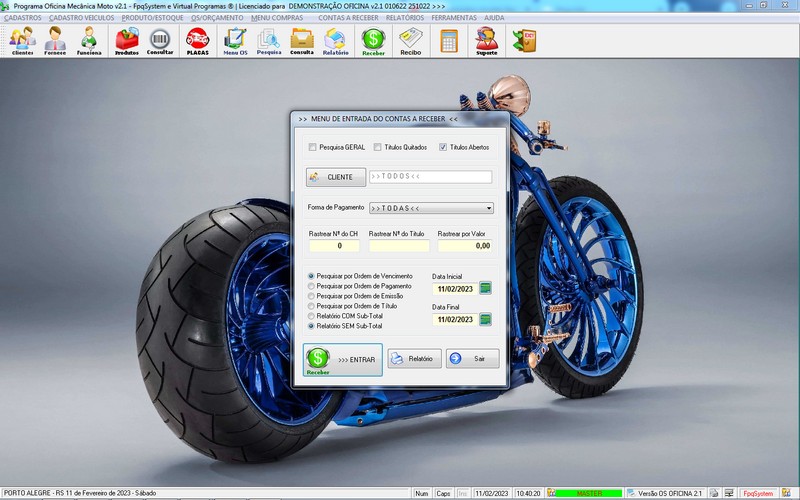Open calendar picker for Data Inicial
This screenshot has width=800, height=500.
point(486,288)
